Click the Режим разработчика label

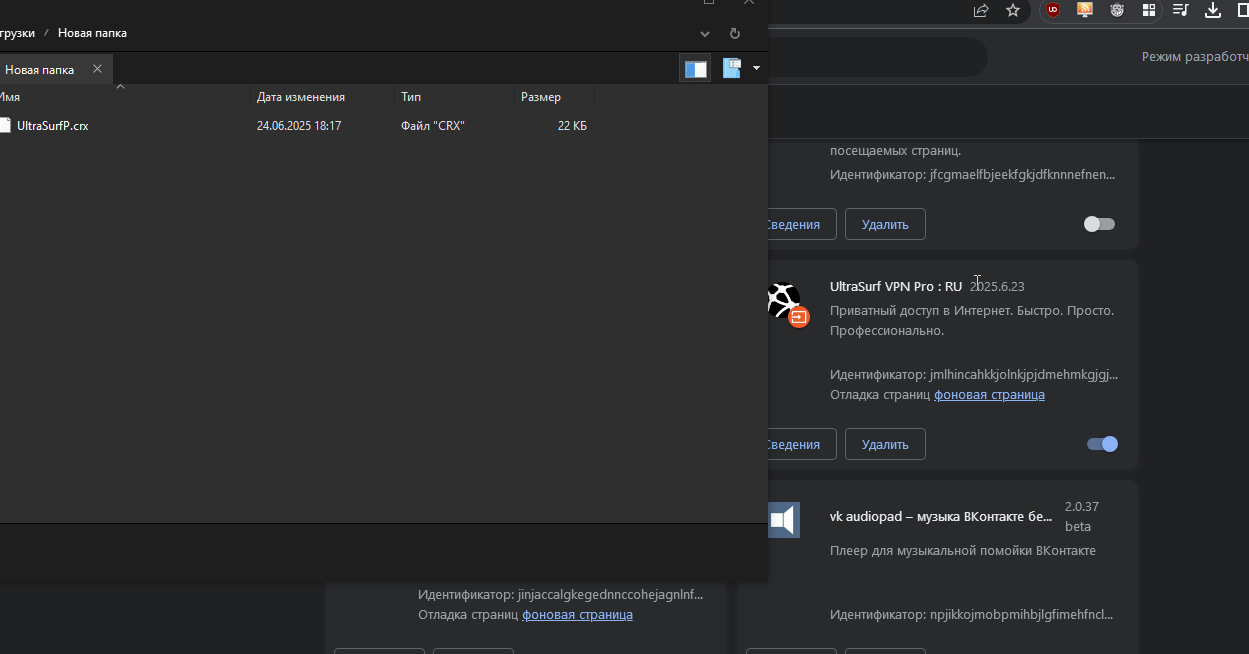[x=1195, y=58]
